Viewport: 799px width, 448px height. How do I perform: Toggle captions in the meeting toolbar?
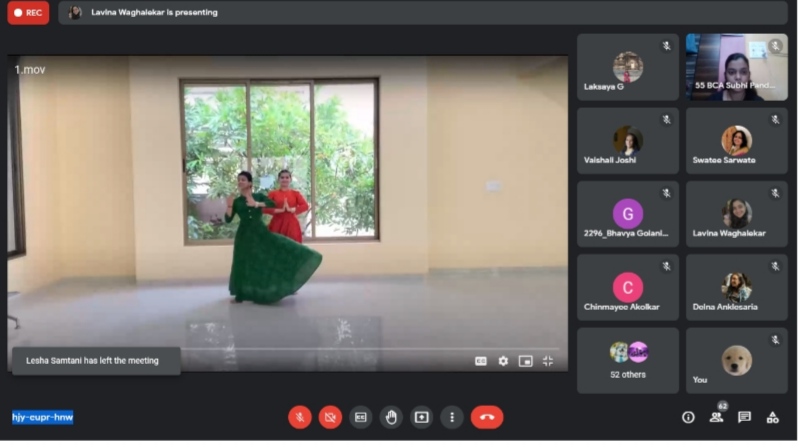point(360,417)
